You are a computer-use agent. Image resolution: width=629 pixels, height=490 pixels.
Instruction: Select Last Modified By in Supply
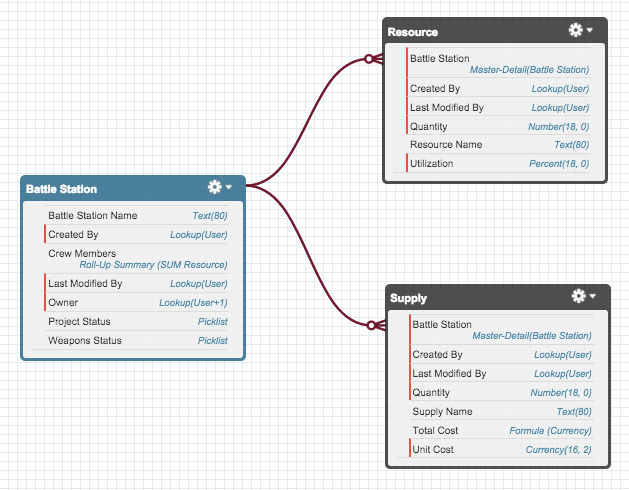[501, 373]
